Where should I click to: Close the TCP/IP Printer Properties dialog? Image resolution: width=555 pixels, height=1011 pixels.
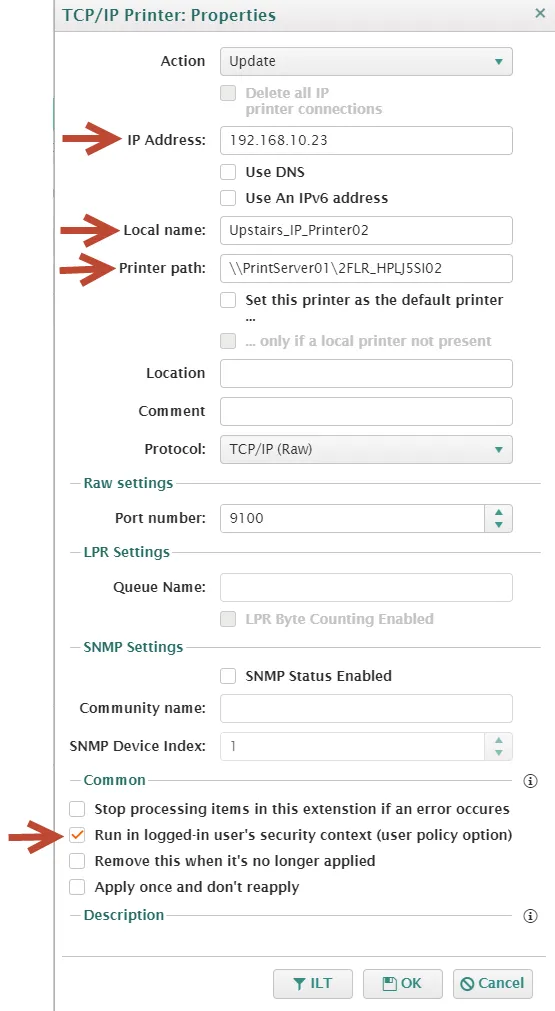pos(540,13)
